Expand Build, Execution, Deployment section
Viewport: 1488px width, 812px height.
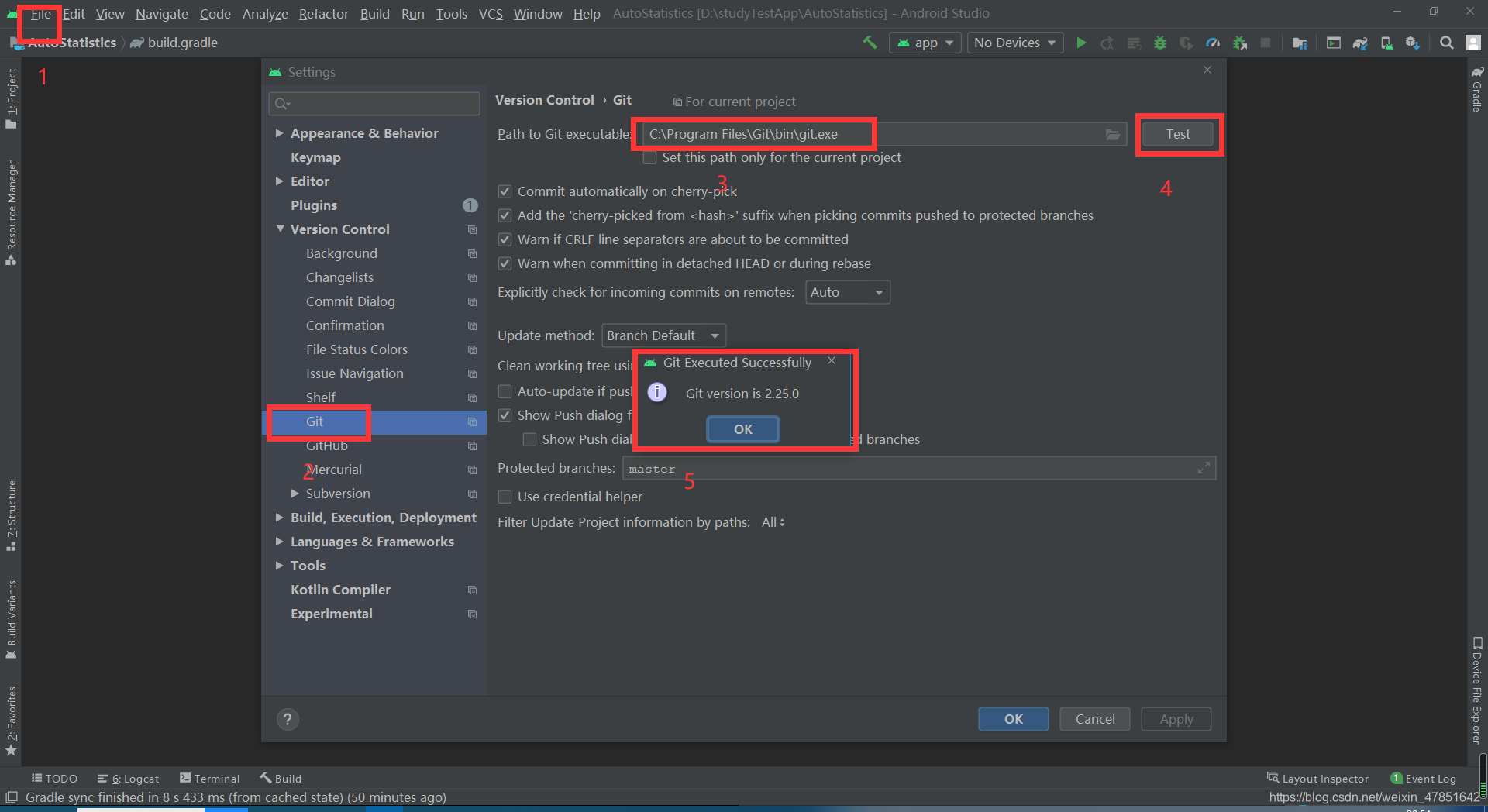(279, 518)
